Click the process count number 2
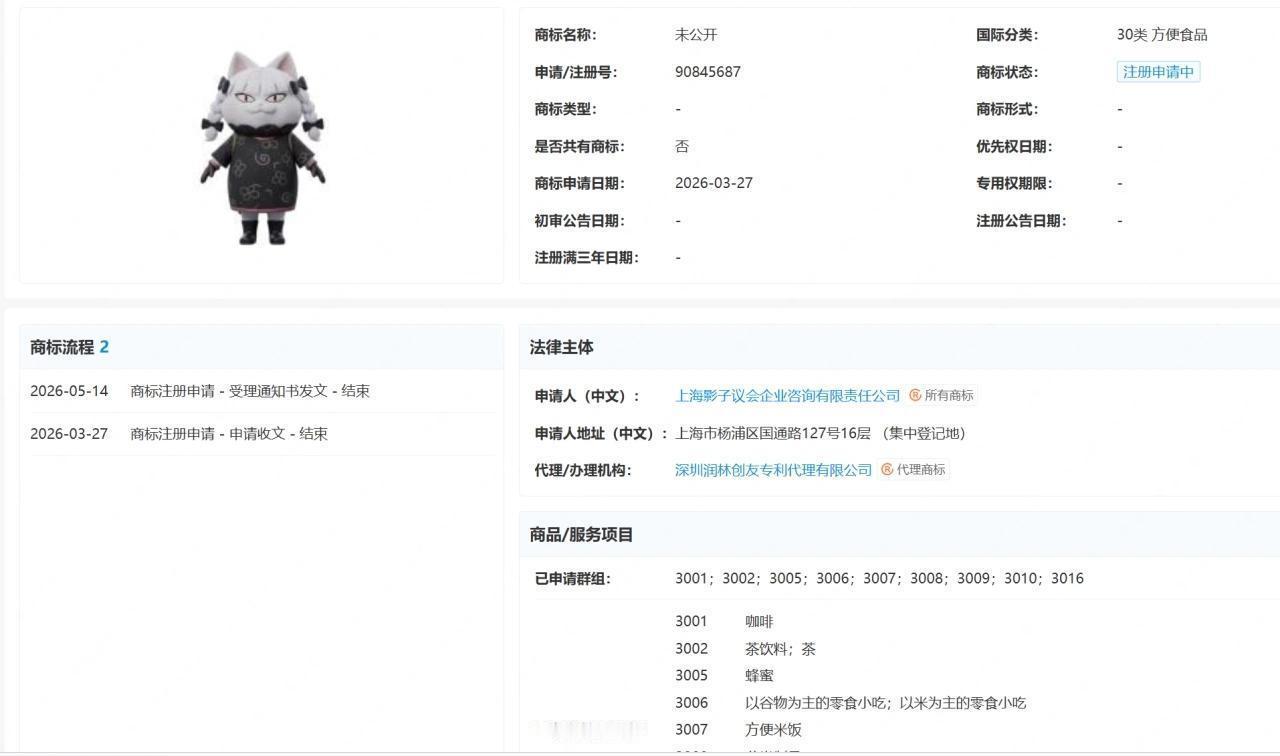 pyautogui.click(x=104, y=347)
